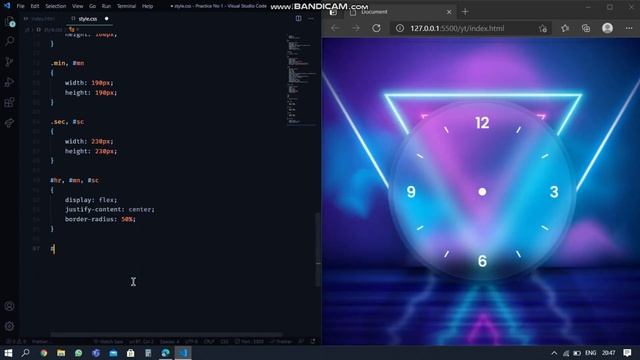Click the '.min, #mn' selector line
This screenshot has width=640, height=360.
click(67, 63)
